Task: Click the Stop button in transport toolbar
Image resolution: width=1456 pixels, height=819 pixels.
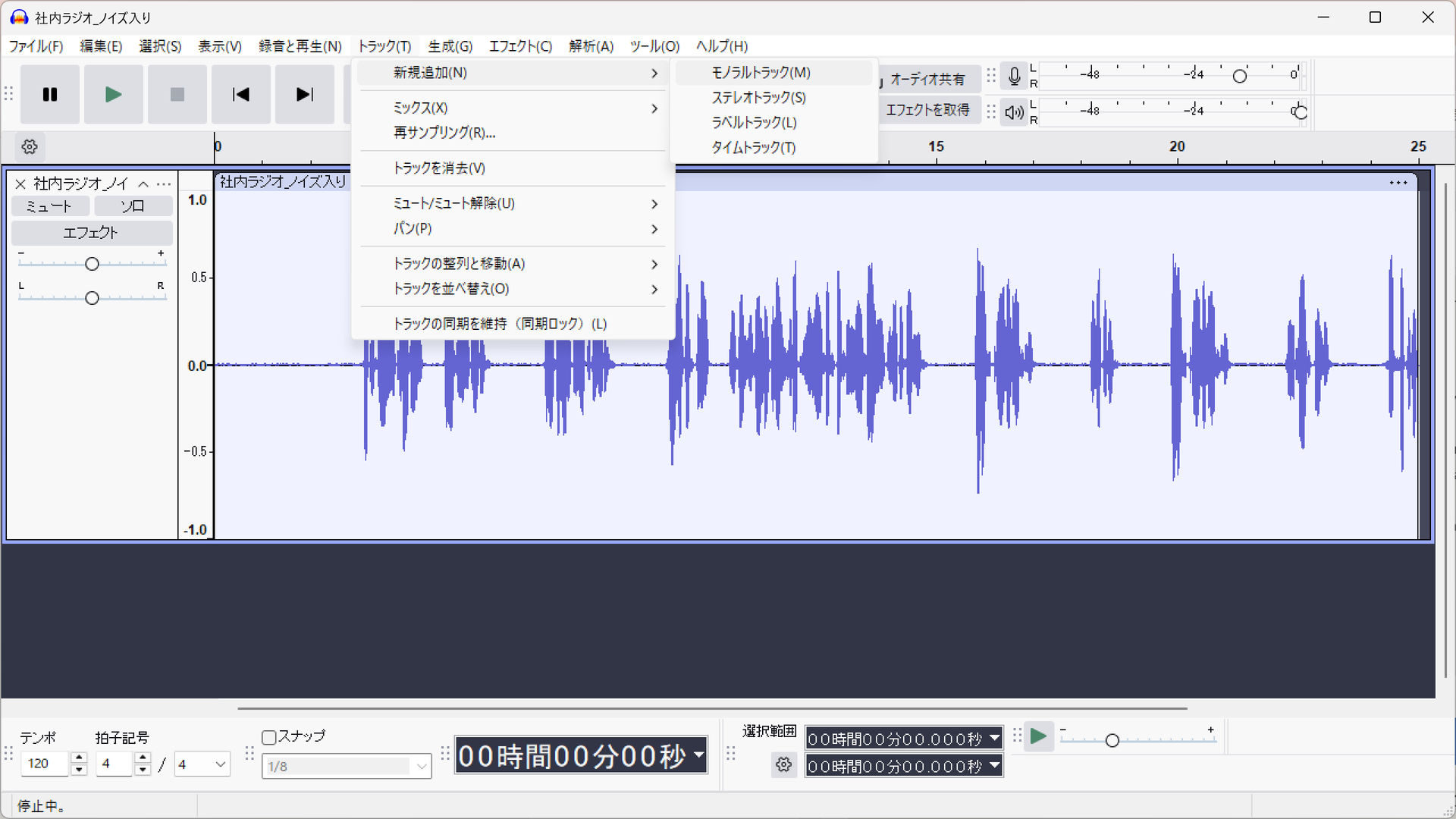Action: 177,95
